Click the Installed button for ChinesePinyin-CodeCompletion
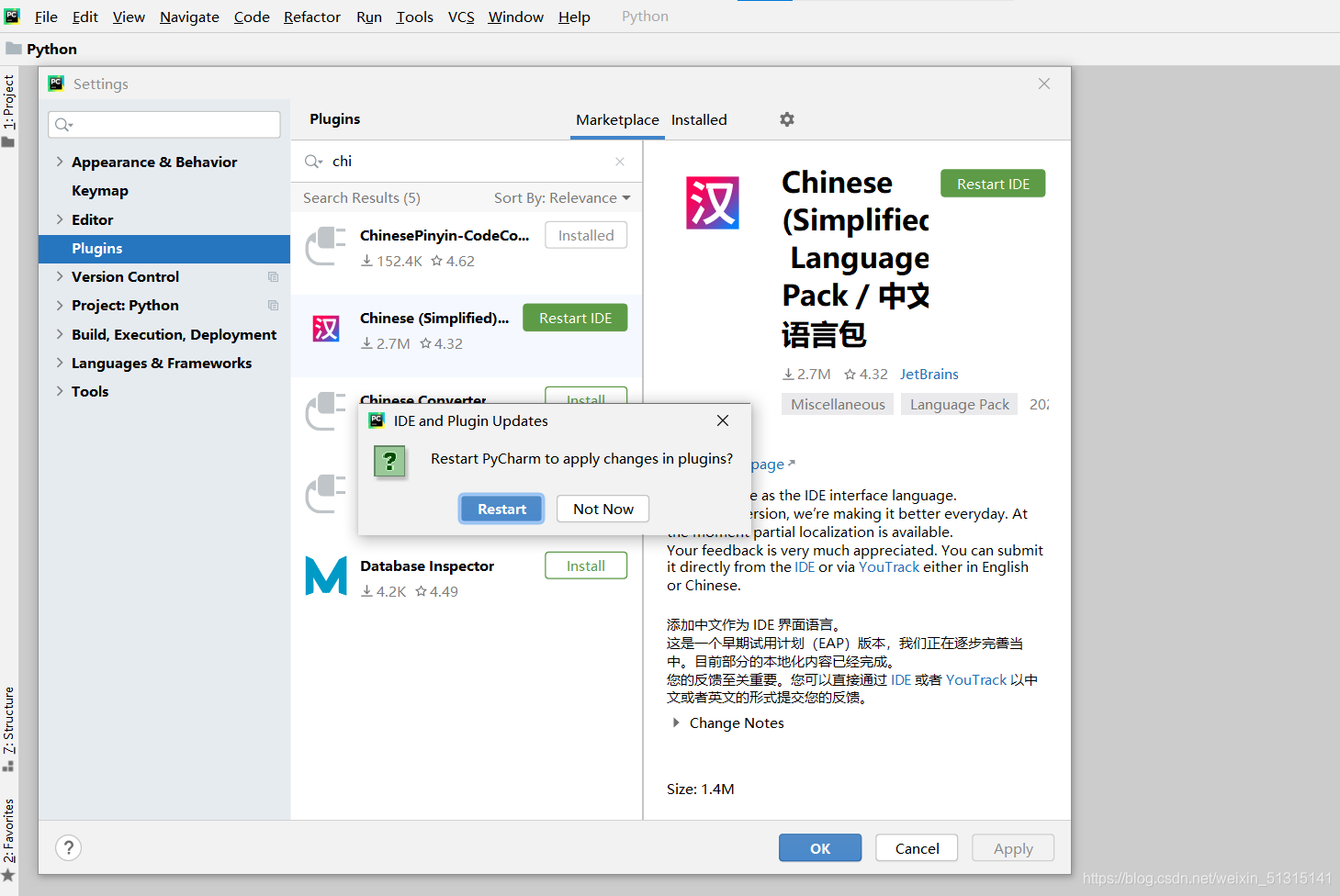 click(x=586, y=235)
